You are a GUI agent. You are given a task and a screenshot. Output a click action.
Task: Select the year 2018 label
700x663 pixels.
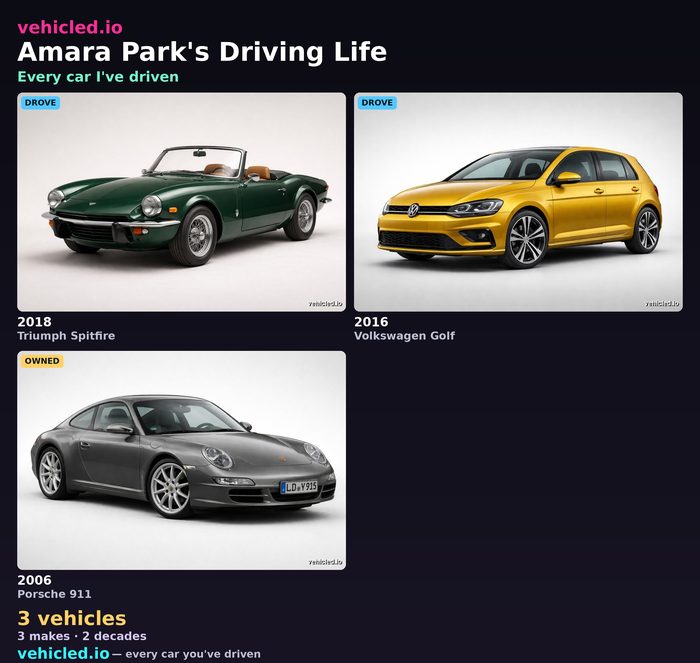(x=34, y=322)
